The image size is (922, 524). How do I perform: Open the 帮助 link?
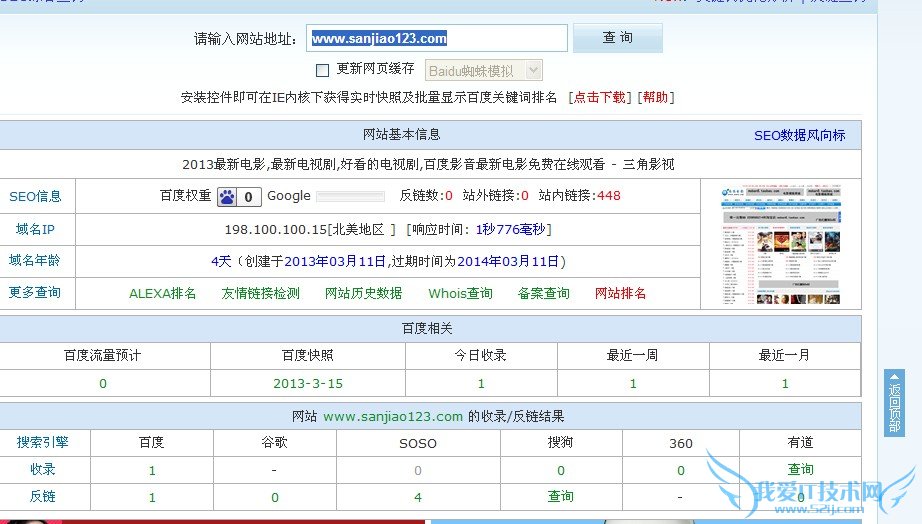tap(655, 98)
